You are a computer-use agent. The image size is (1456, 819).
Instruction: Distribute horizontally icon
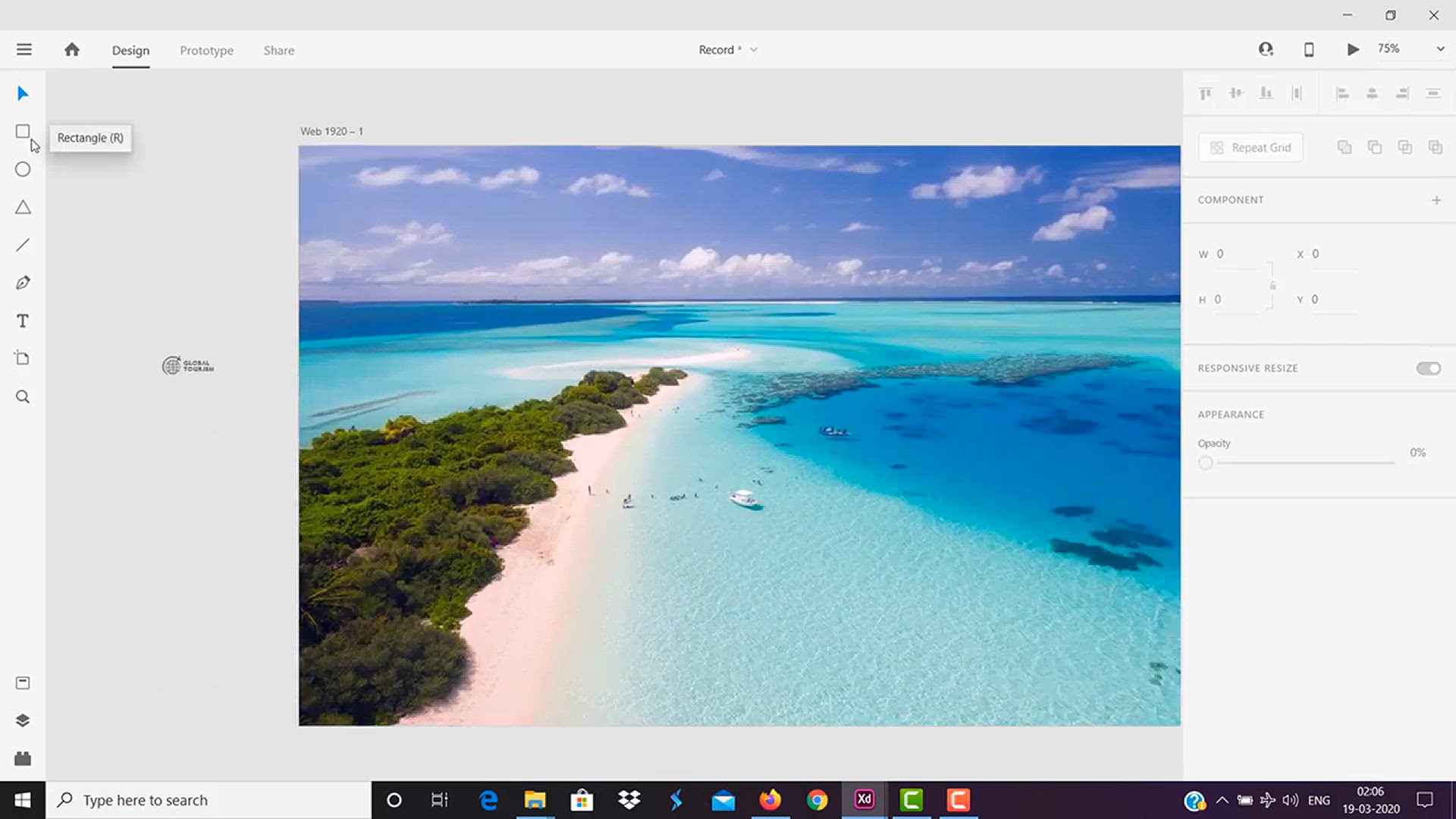coord(1433,93)
